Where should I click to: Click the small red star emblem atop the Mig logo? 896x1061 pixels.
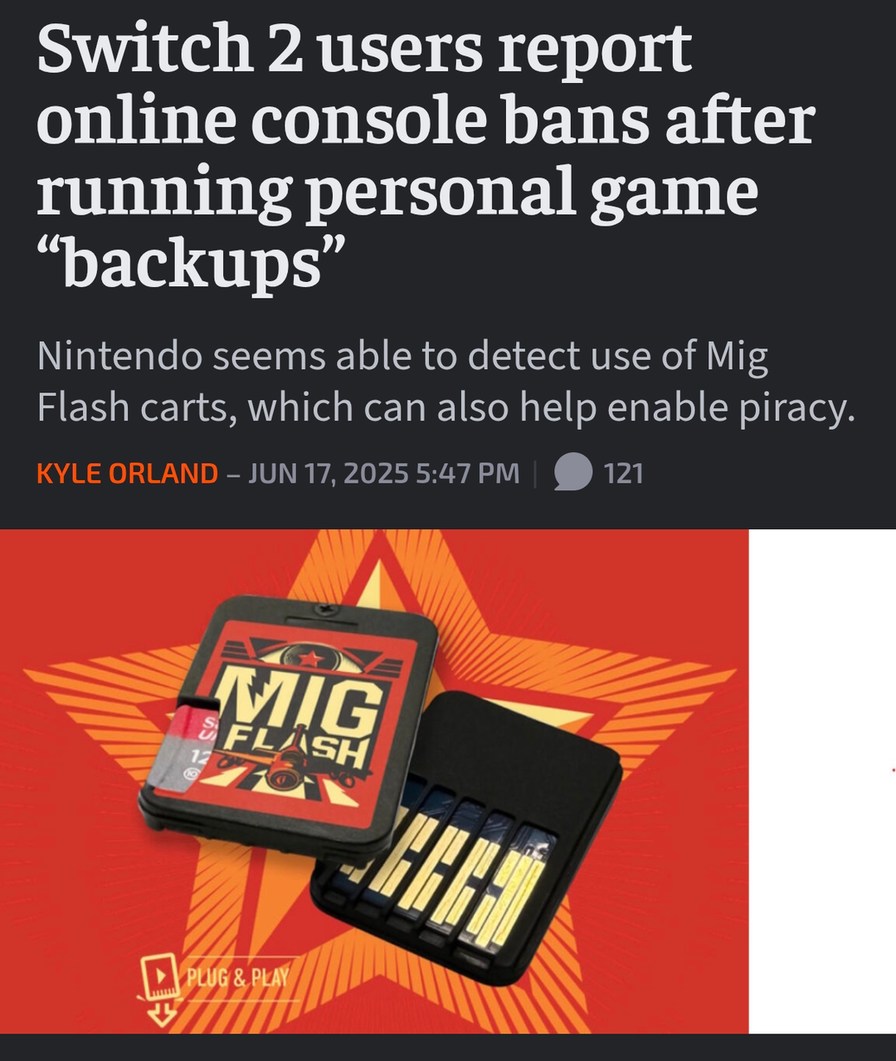click(311, 658)
